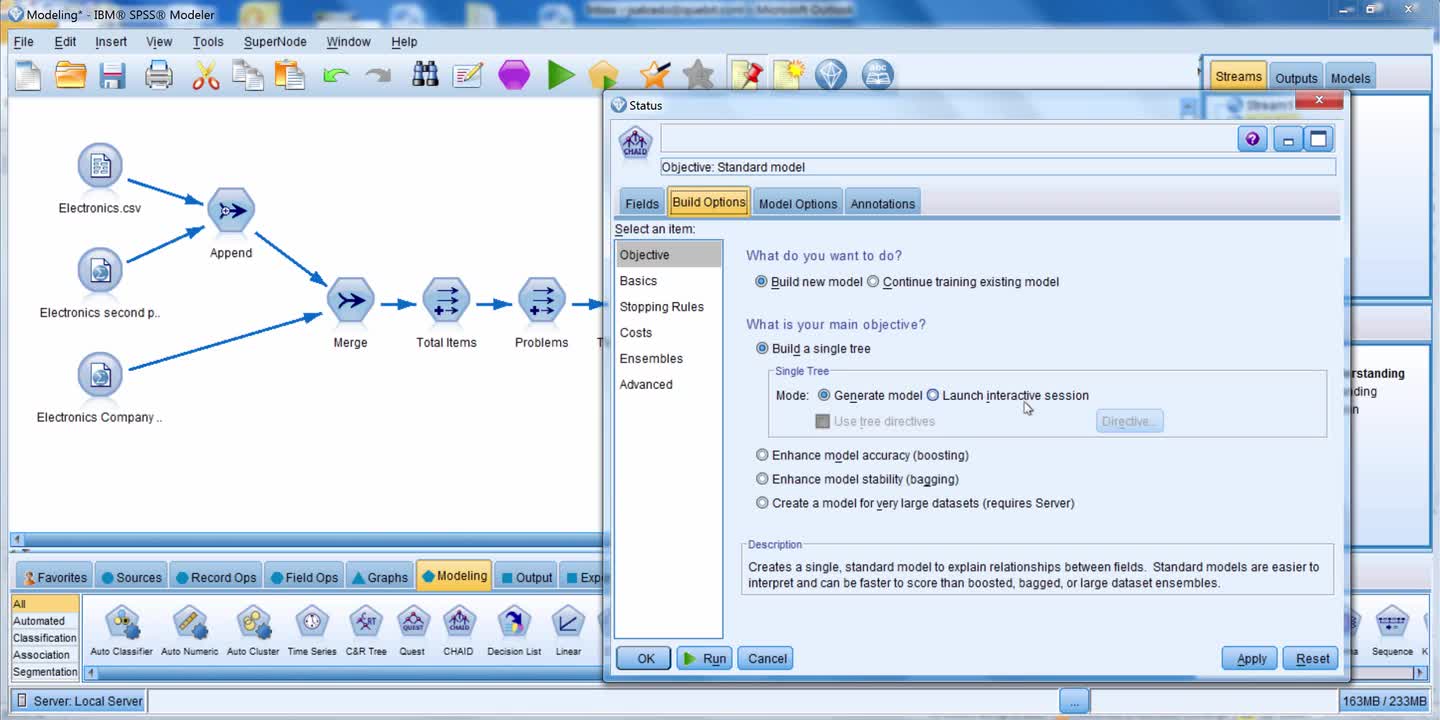Viewport: 1440px width, 720px height.
Task: Choose Enhance model accuracy (boosting)
Action: 763,455
